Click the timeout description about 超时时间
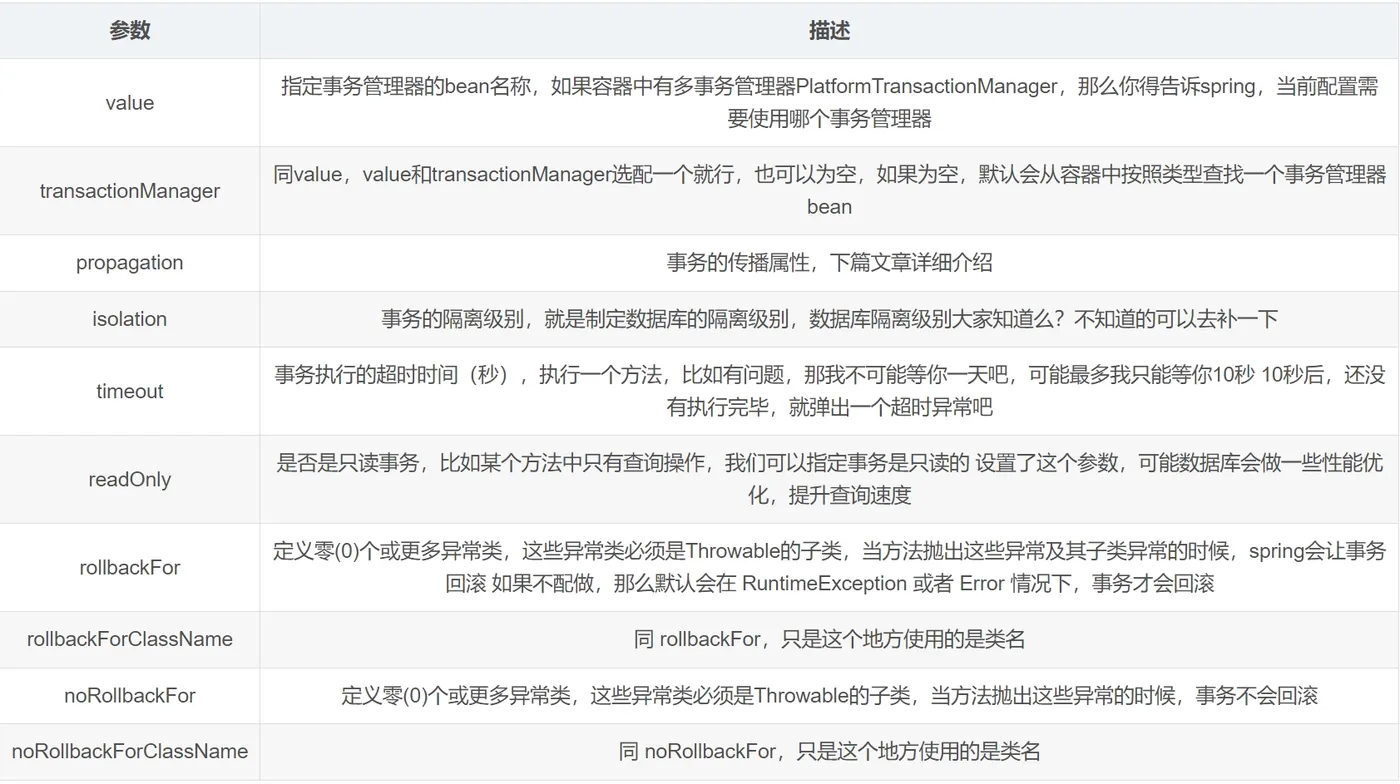 pos(829,391)
